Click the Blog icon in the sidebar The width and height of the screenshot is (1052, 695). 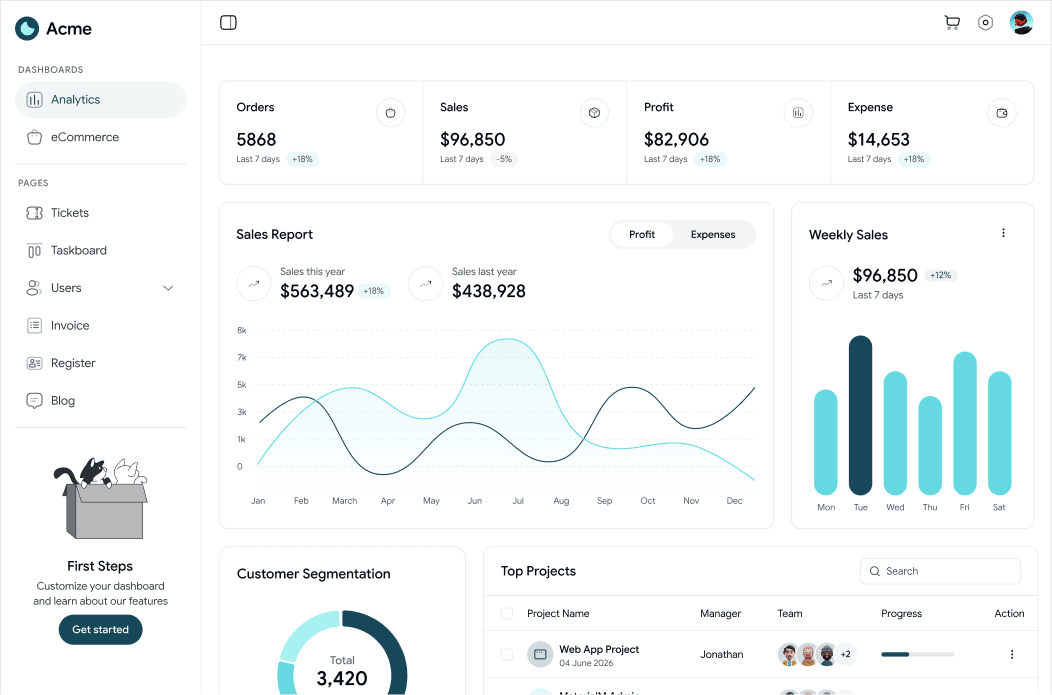point(34,400)
